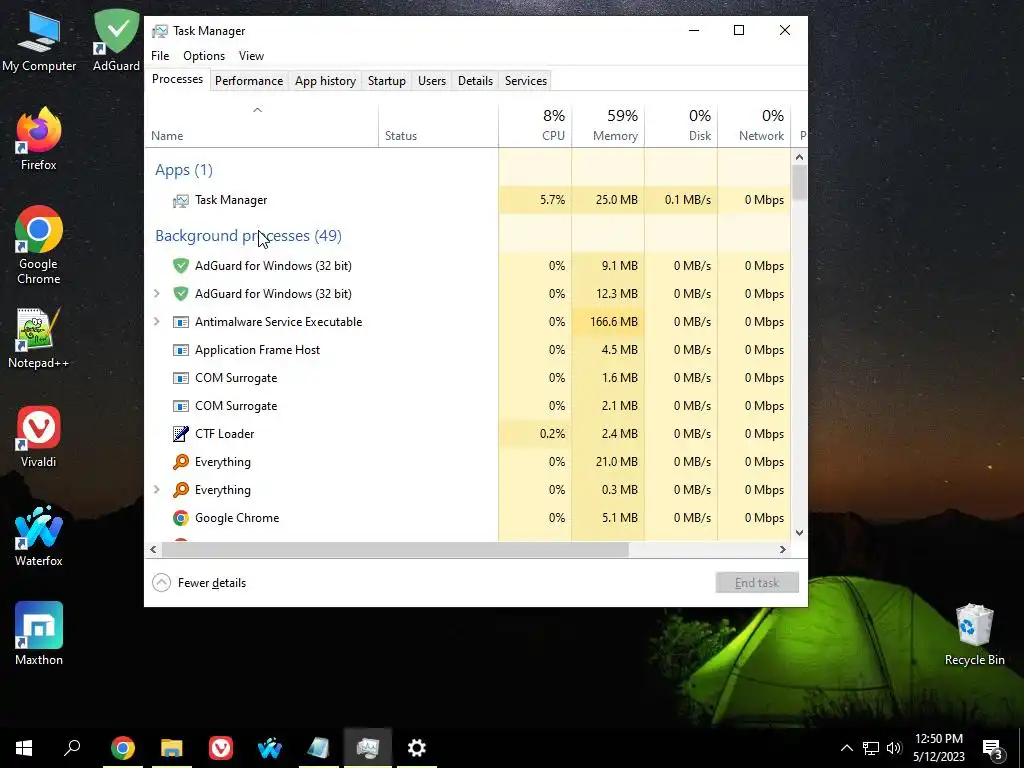
Task: Switch to the Services tab
Action: click(526, 81)
